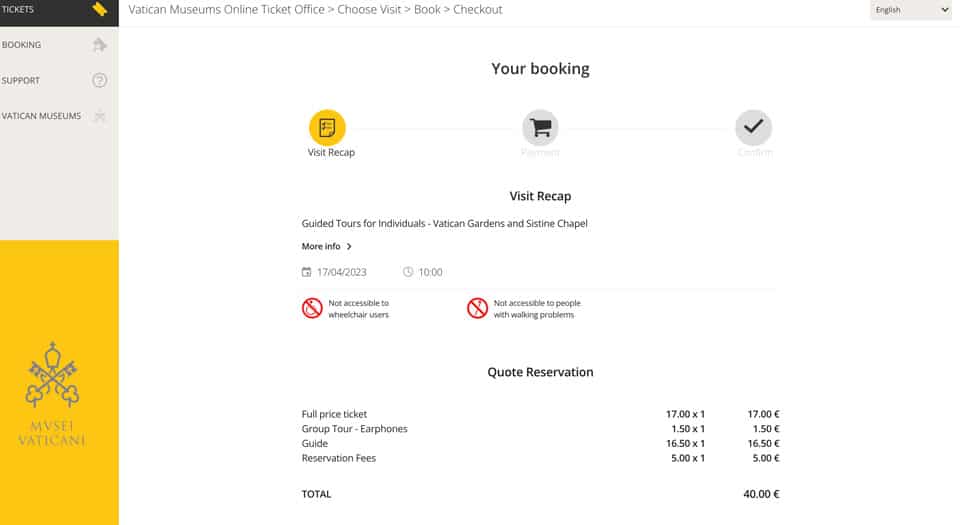Click the yellow ticket icon in sidebar
This screenshot has width=960, height=525.
point(100,9)
